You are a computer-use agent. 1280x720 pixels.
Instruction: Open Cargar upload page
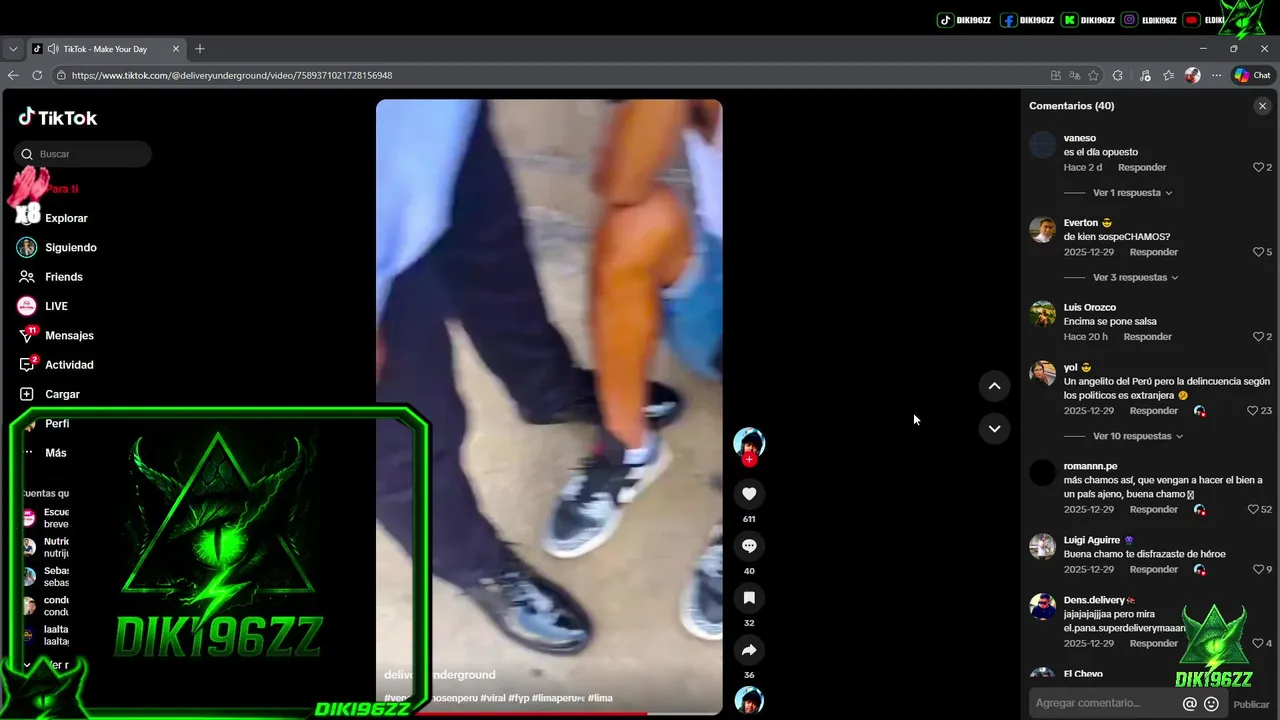(x=49, y=394)
